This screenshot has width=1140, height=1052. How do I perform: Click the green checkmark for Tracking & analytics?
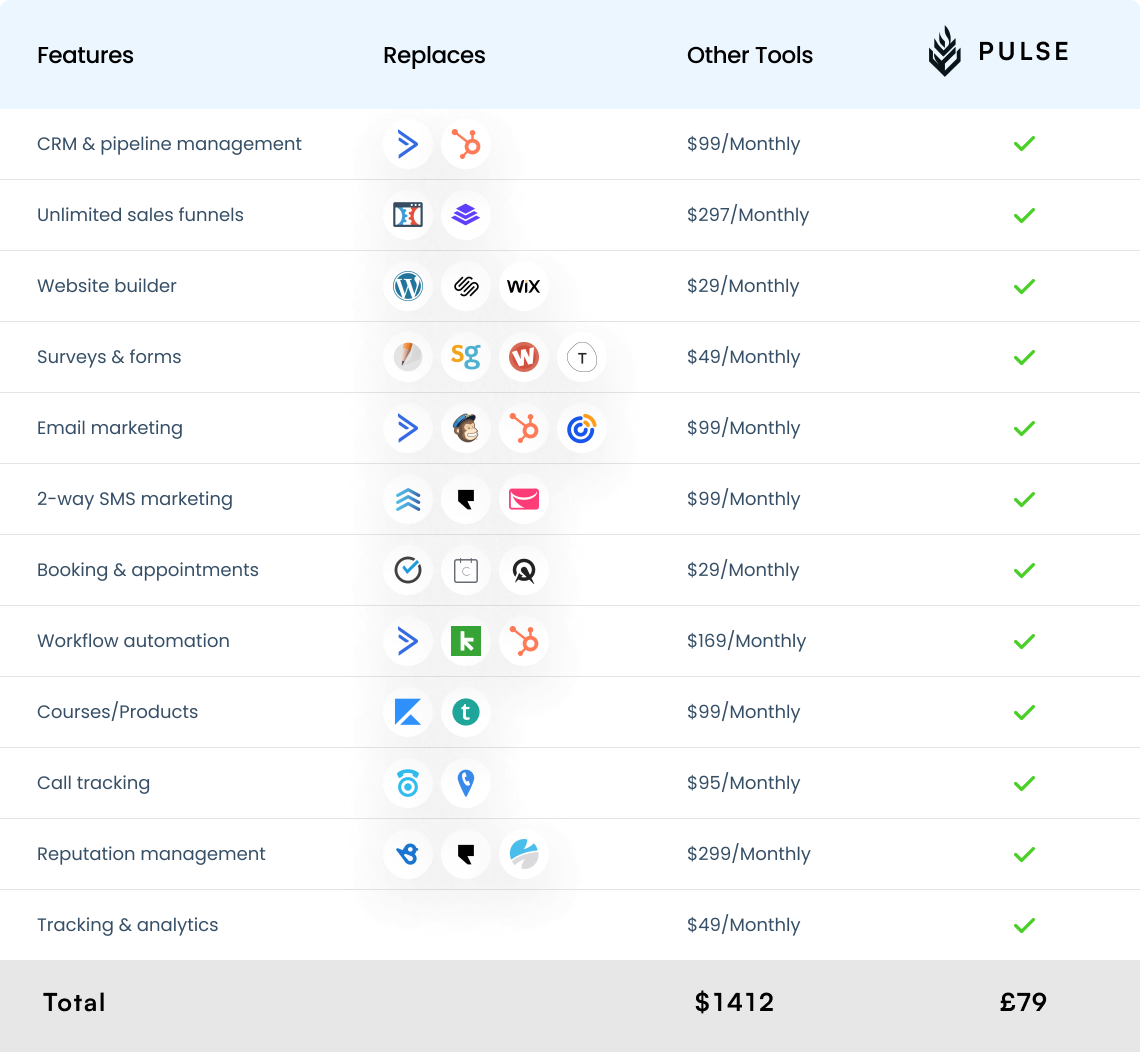(1024, 925)
